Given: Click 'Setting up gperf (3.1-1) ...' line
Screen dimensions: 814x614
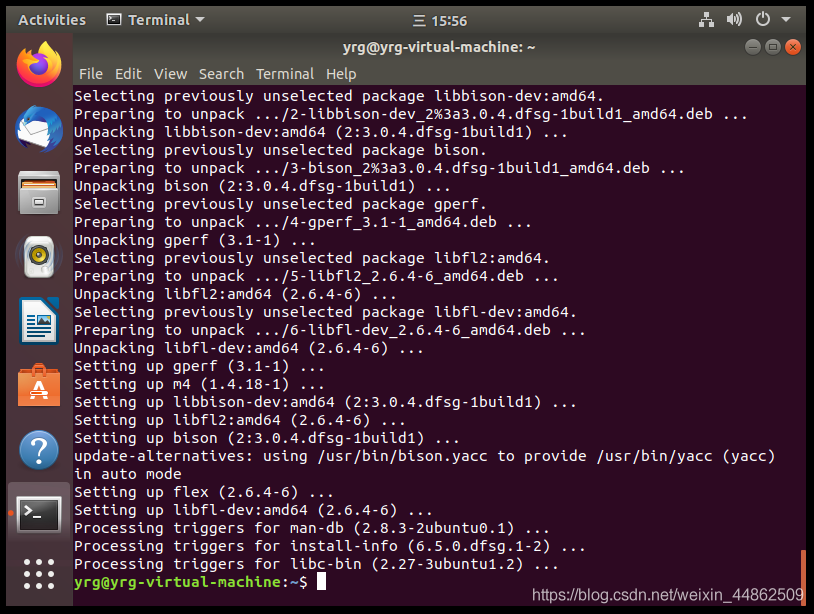Looking at the screenshot, I should point(199,366).
